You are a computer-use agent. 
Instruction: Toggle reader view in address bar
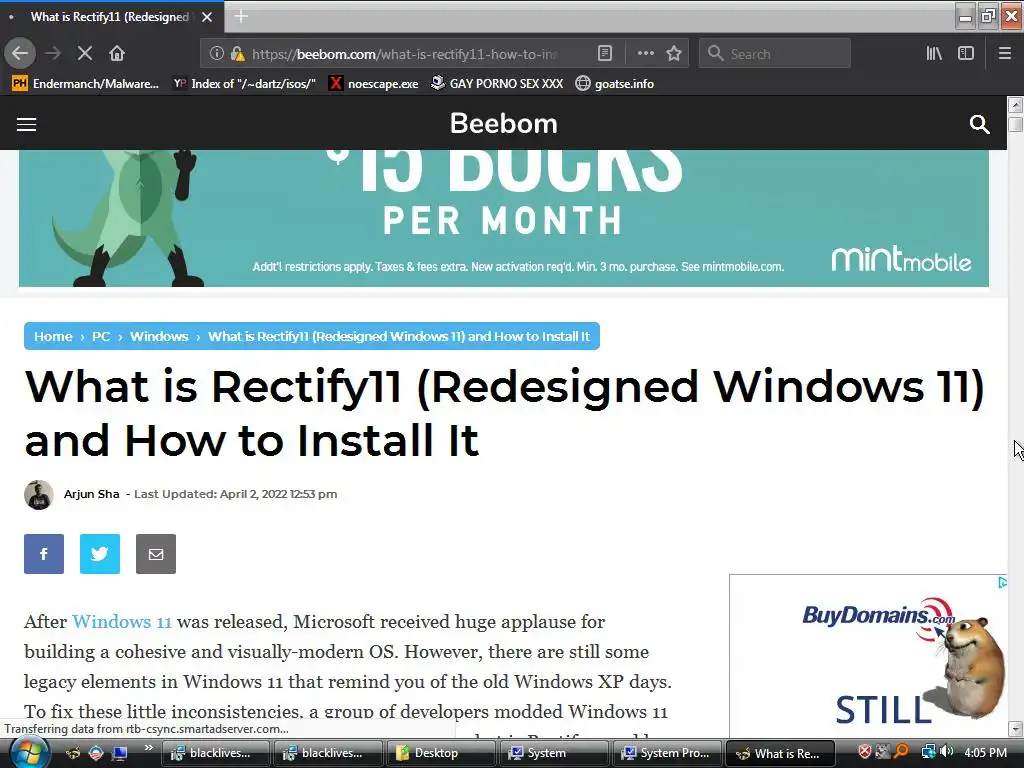click(x=605, y=54)
